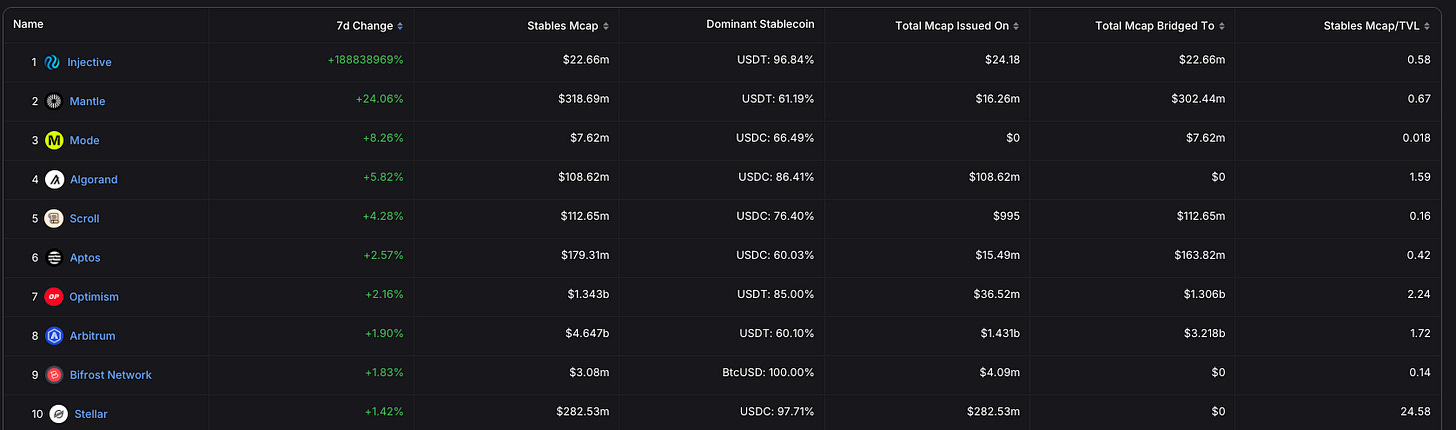Click the Injective chain logo icon
Viewport: 1456px width, 430px height.
53,62
